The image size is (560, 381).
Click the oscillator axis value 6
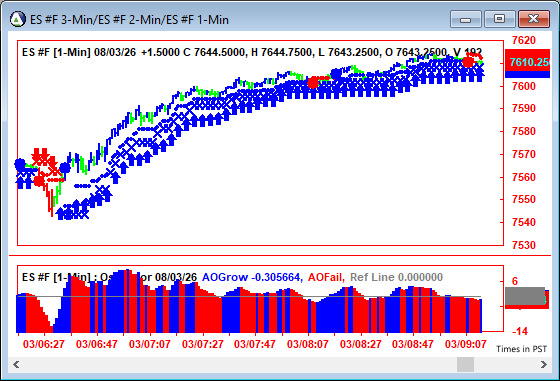click(515, 281)
